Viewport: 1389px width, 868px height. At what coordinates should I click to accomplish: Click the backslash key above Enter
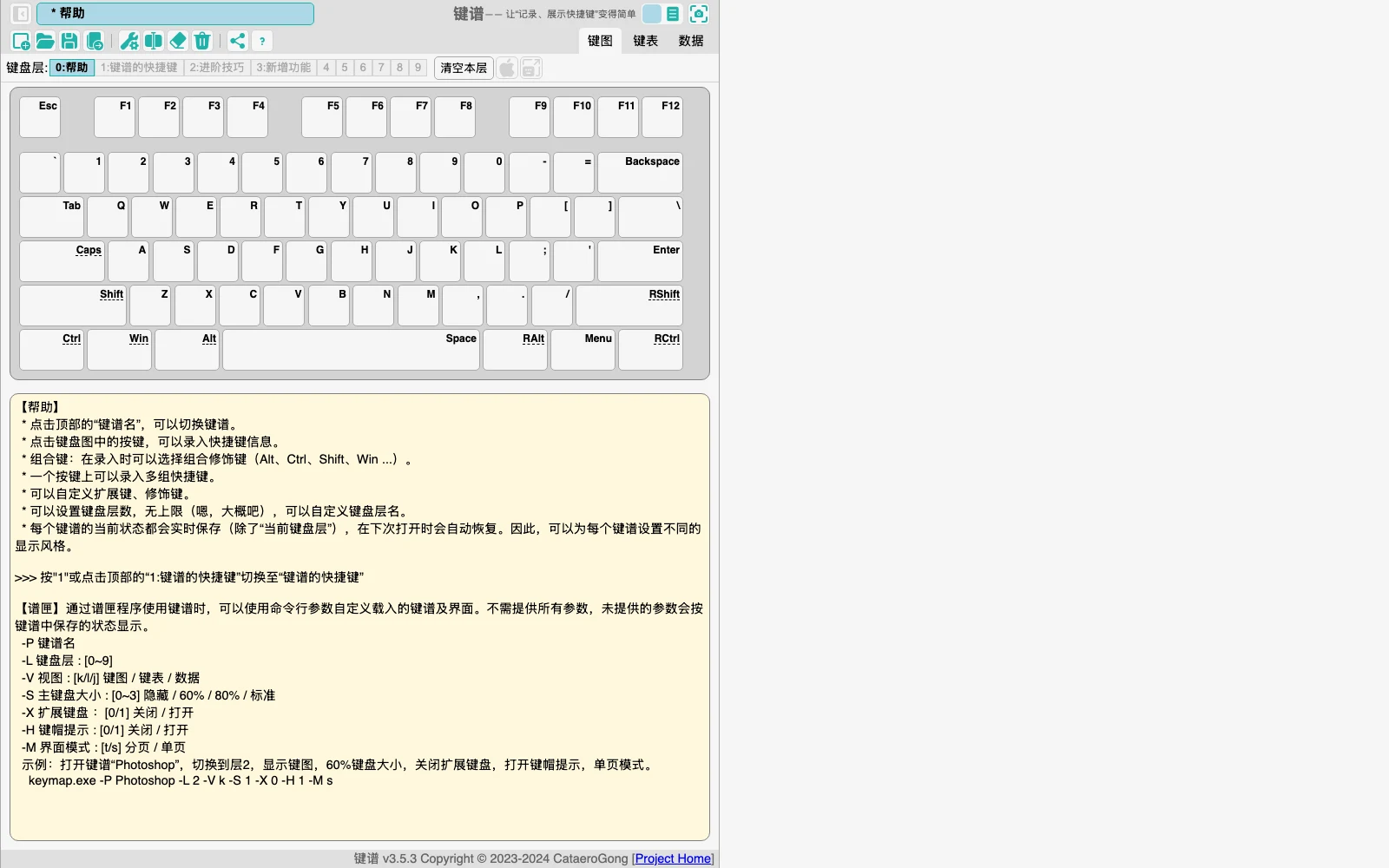click(x=650, y=217)
